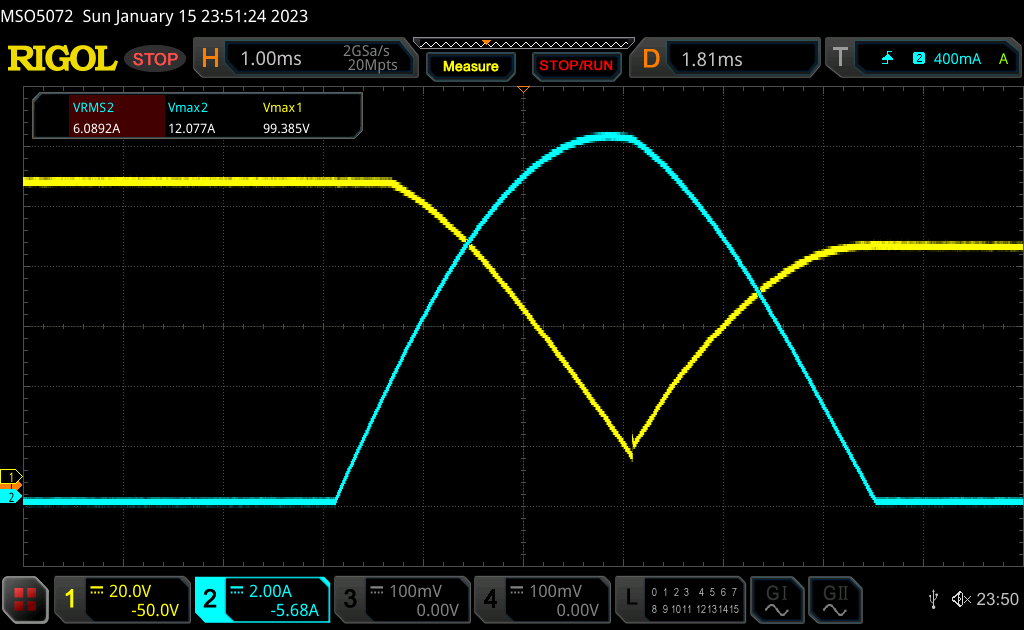Open the red function navigation grid icon

click(26, 600)
